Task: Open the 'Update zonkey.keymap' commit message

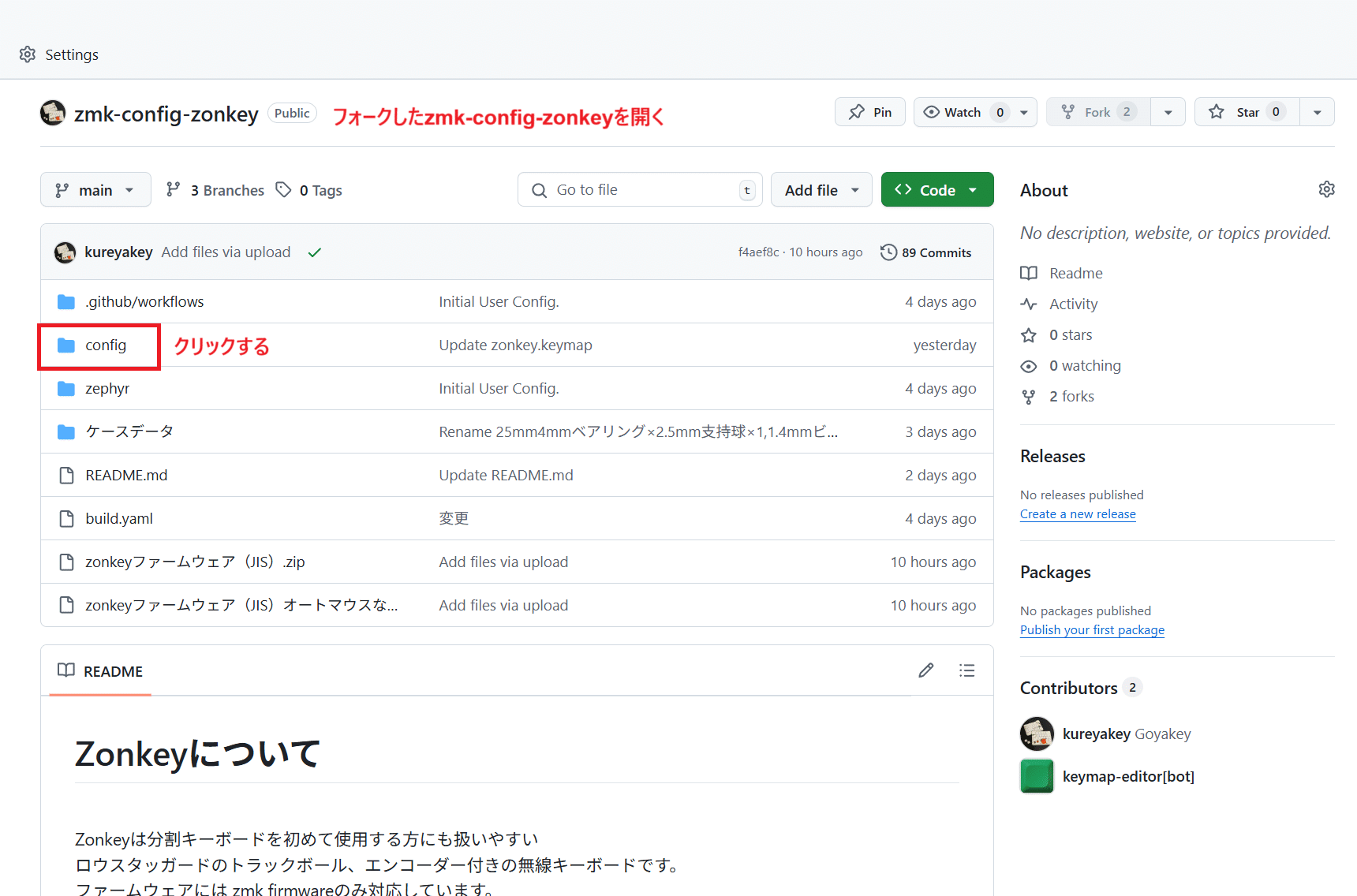Action: (x=515, y=345)
